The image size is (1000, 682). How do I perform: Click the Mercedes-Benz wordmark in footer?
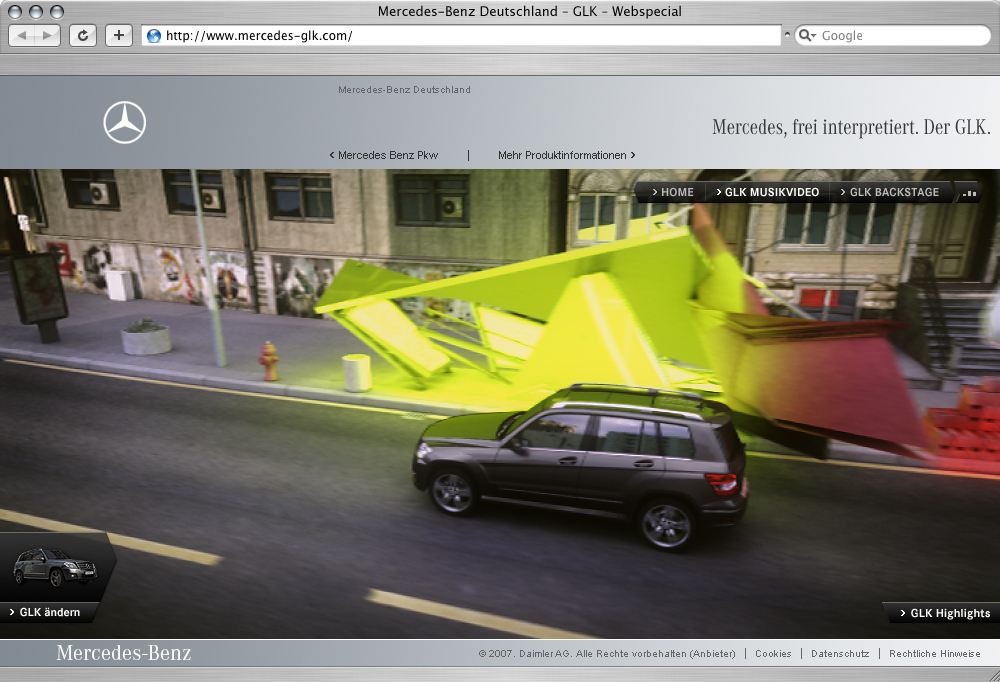(124, 653)
